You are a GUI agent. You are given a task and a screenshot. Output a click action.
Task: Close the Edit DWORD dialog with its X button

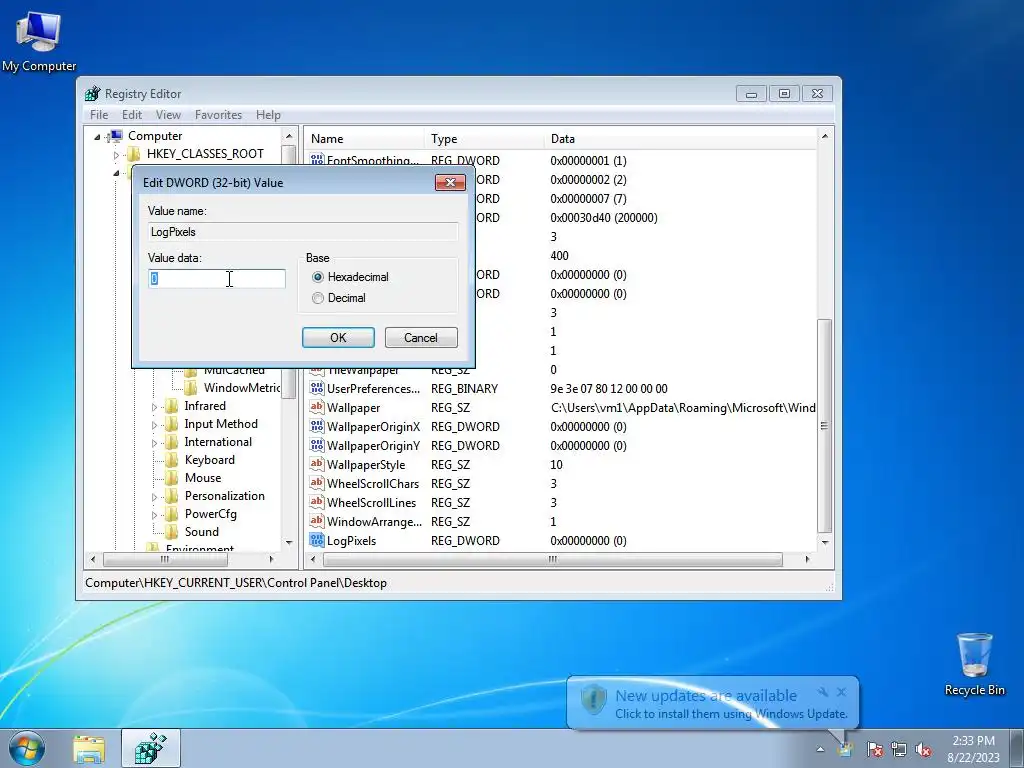(x=450, y=182)
